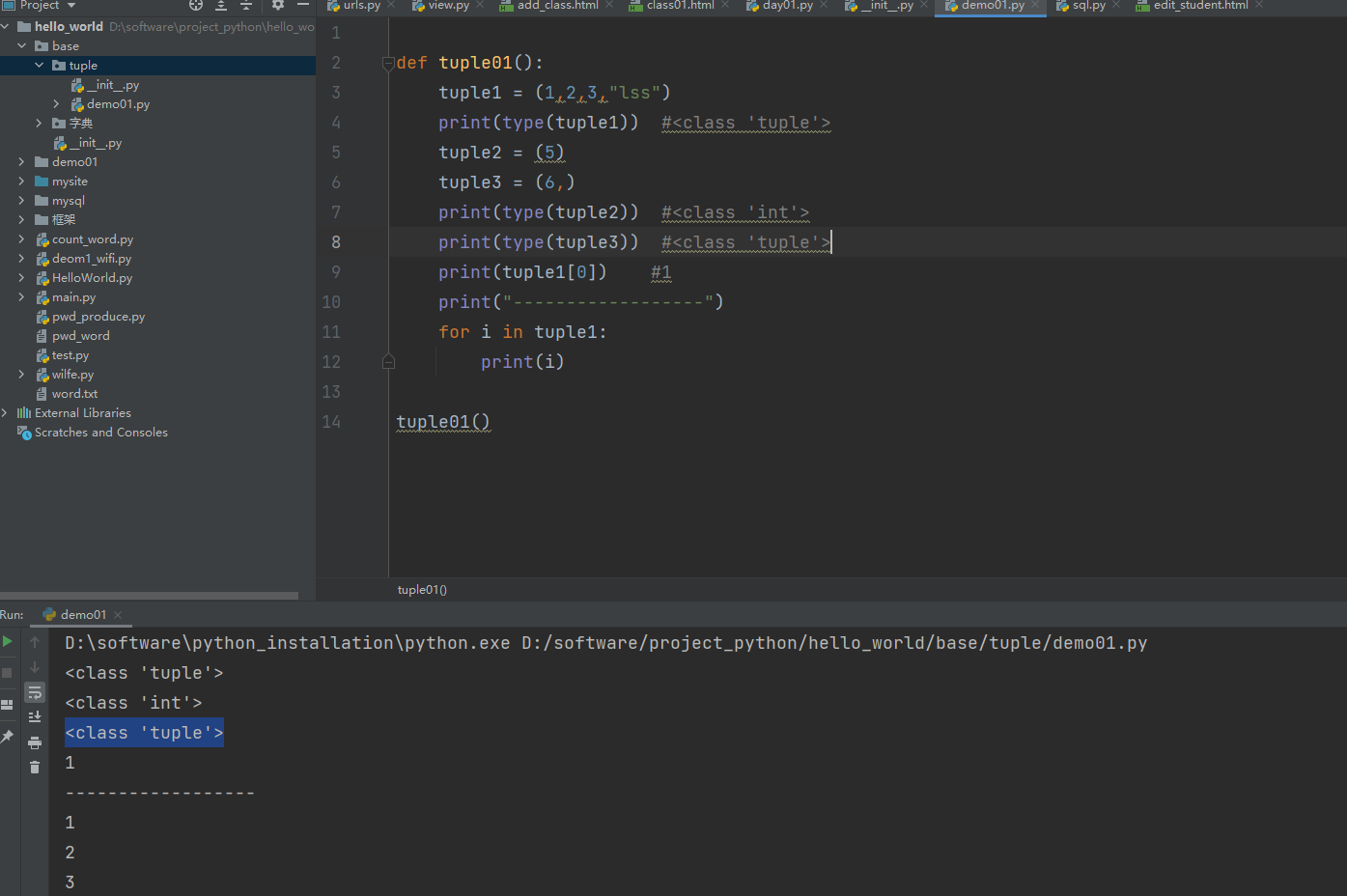Close the view.py tab
The image size is (1347, 896).
(480, 5)
